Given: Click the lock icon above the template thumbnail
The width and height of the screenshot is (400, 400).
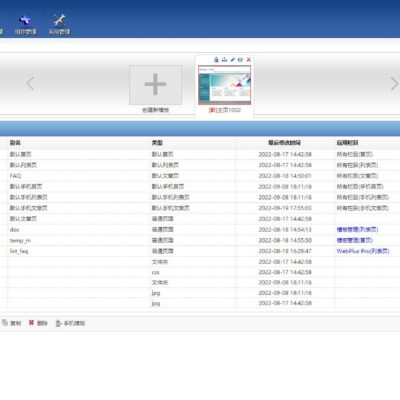Looking at the screenshot, I should tap(216, 60).
